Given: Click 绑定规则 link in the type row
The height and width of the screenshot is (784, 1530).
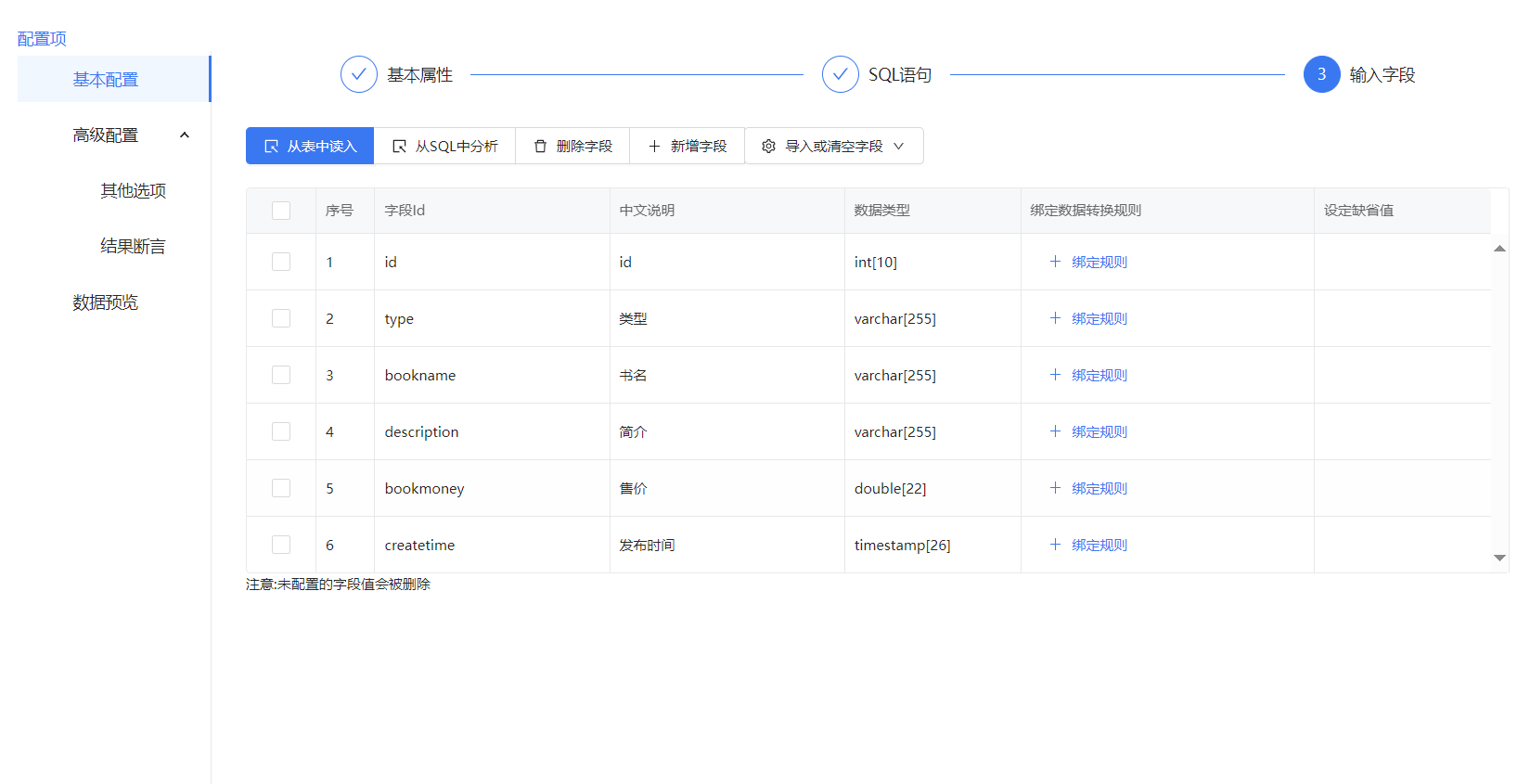Looking at the screenshot, I should [1099, 318].
